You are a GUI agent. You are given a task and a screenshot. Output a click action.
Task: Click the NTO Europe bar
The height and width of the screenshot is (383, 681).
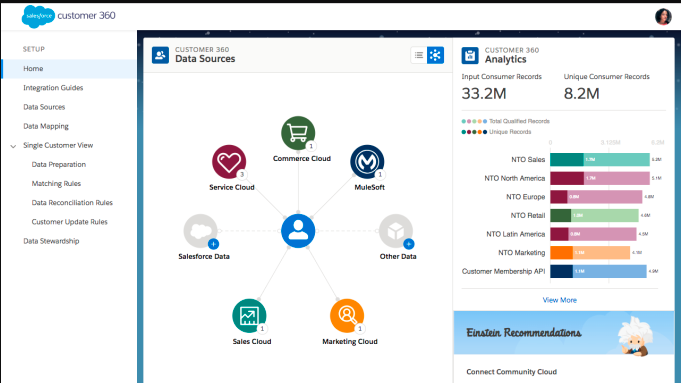pyautogui.click(x=596, y=197)
